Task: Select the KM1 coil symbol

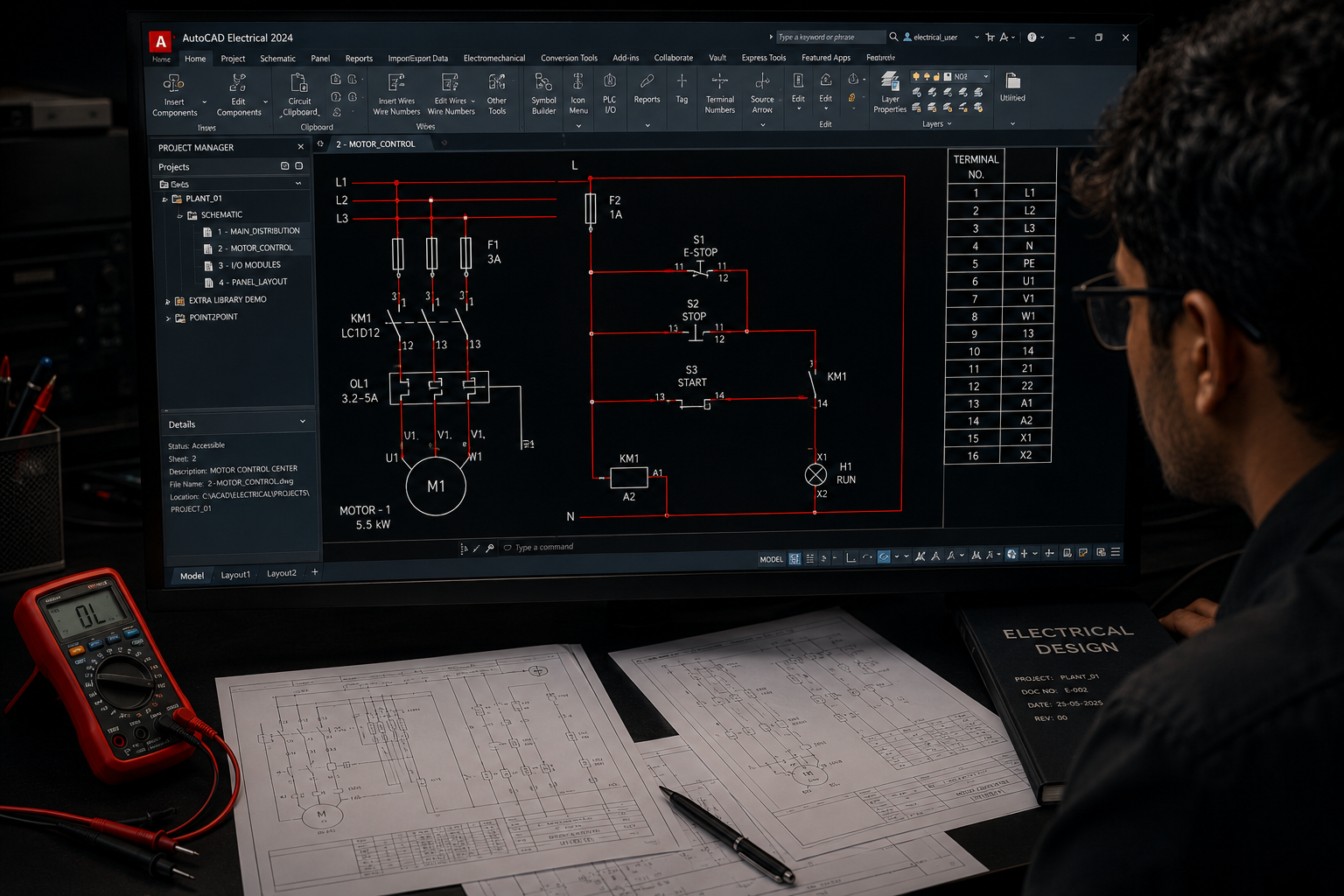Action: (x=628, y=477)
